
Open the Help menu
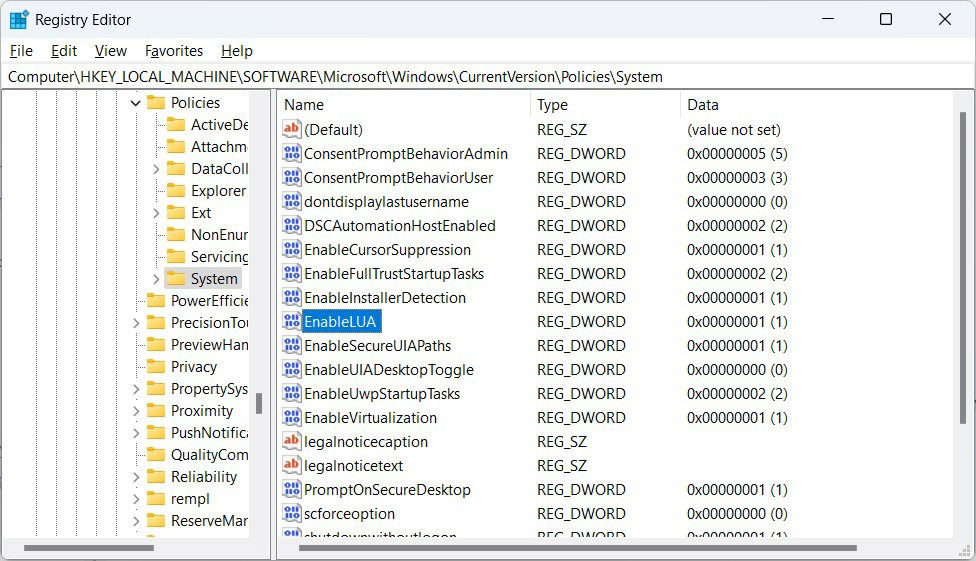(x=237, y=50)
